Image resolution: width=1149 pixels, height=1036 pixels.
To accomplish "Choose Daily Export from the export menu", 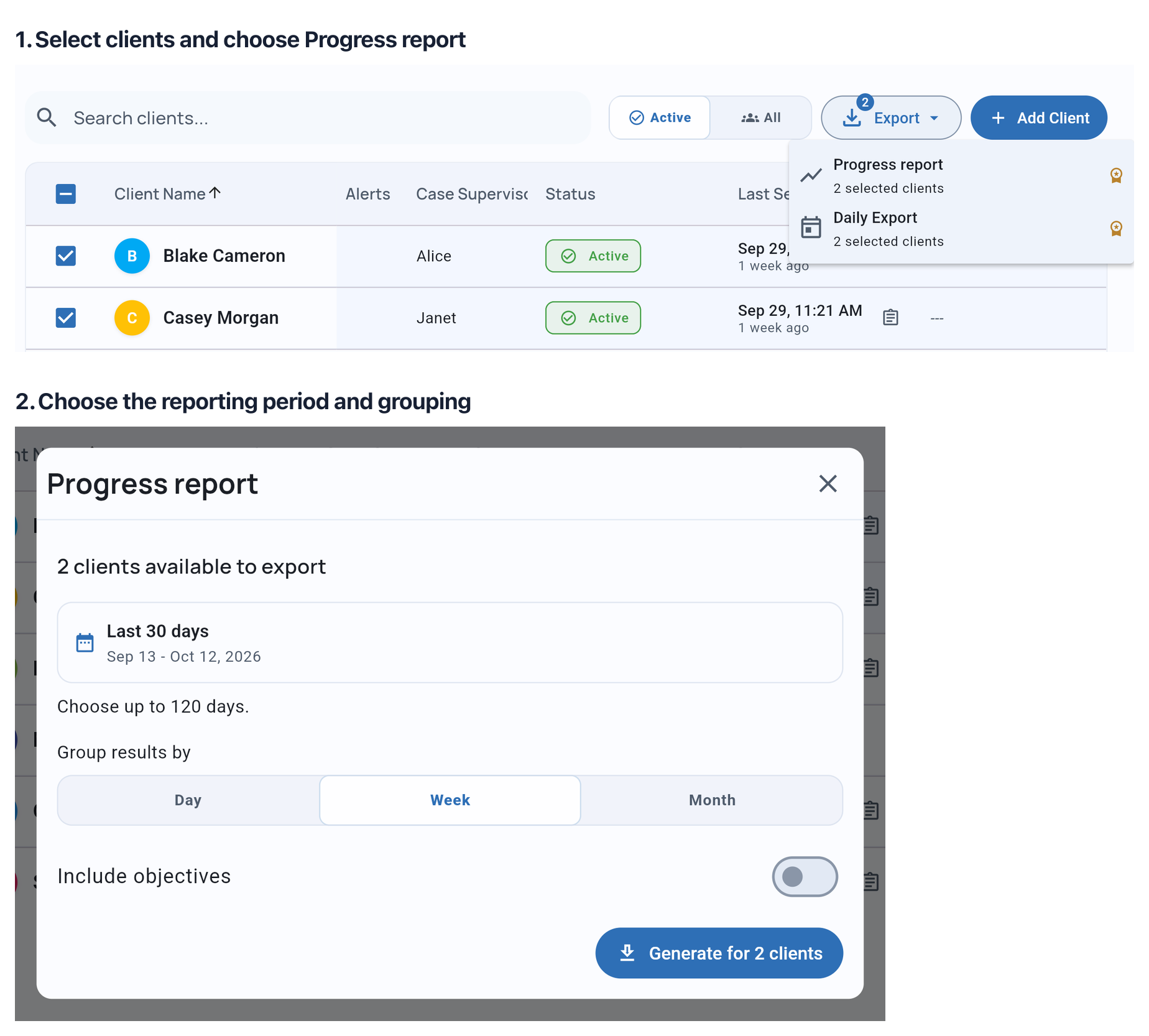I will tap(961, 229).
